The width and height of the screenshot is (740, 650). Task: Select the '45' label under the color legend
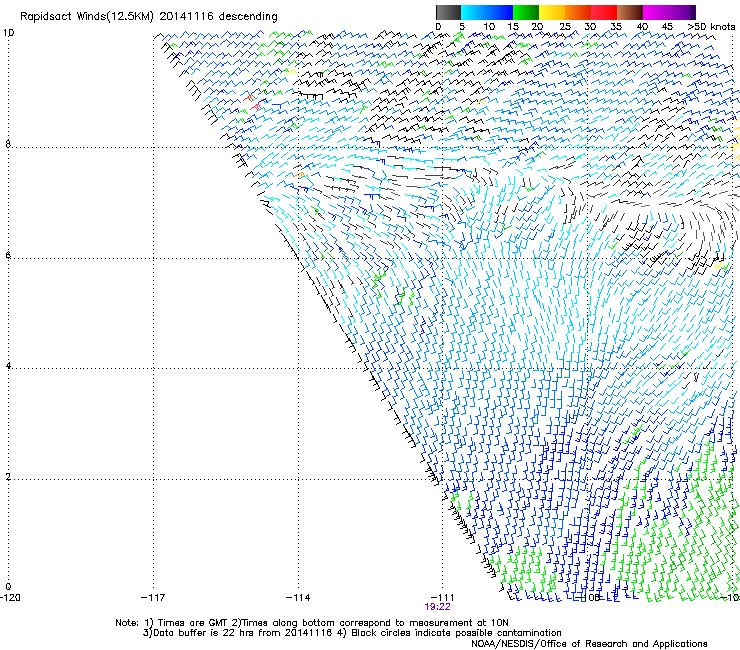(667, 27)
